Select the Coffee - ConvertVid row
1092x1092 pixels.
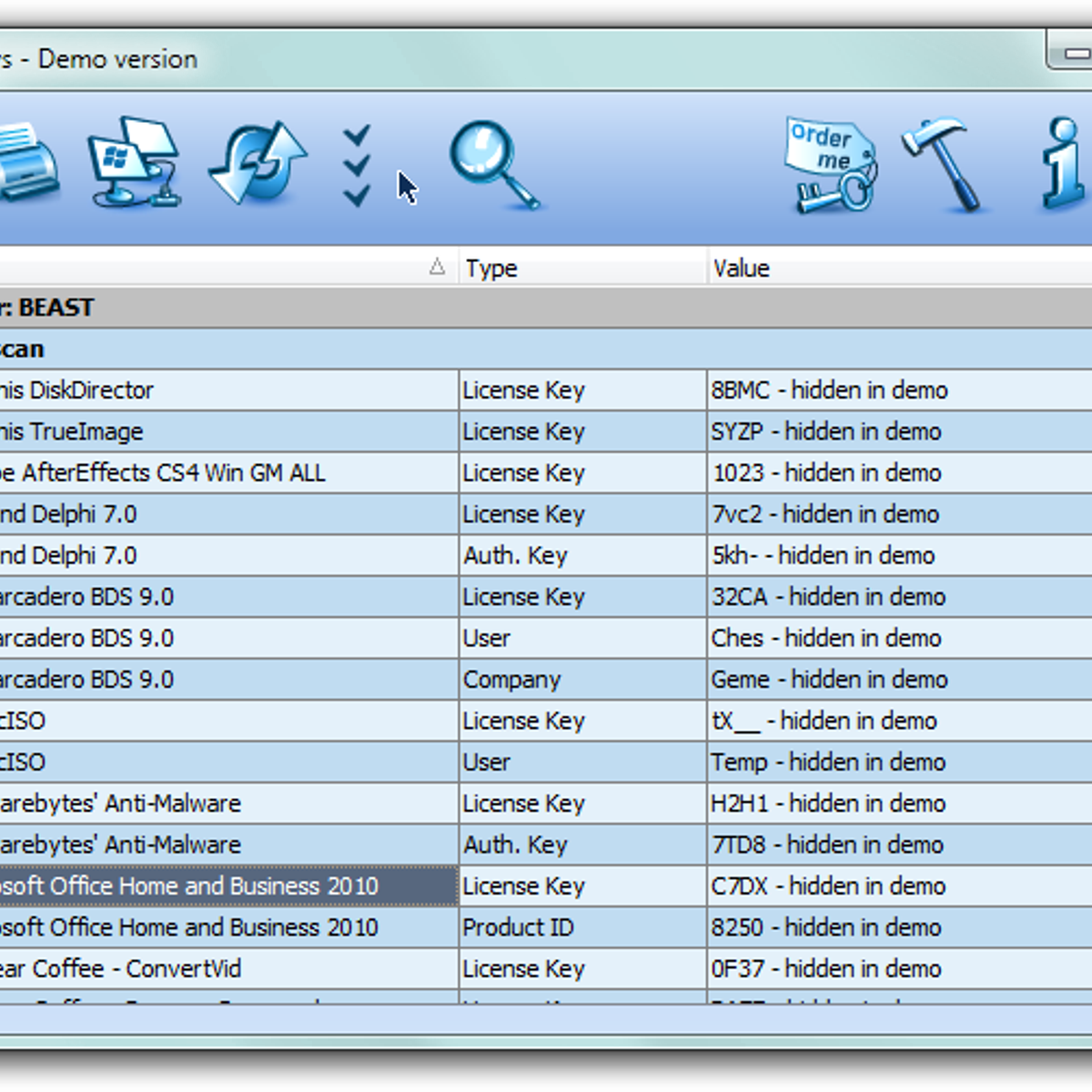coord(546,969)
